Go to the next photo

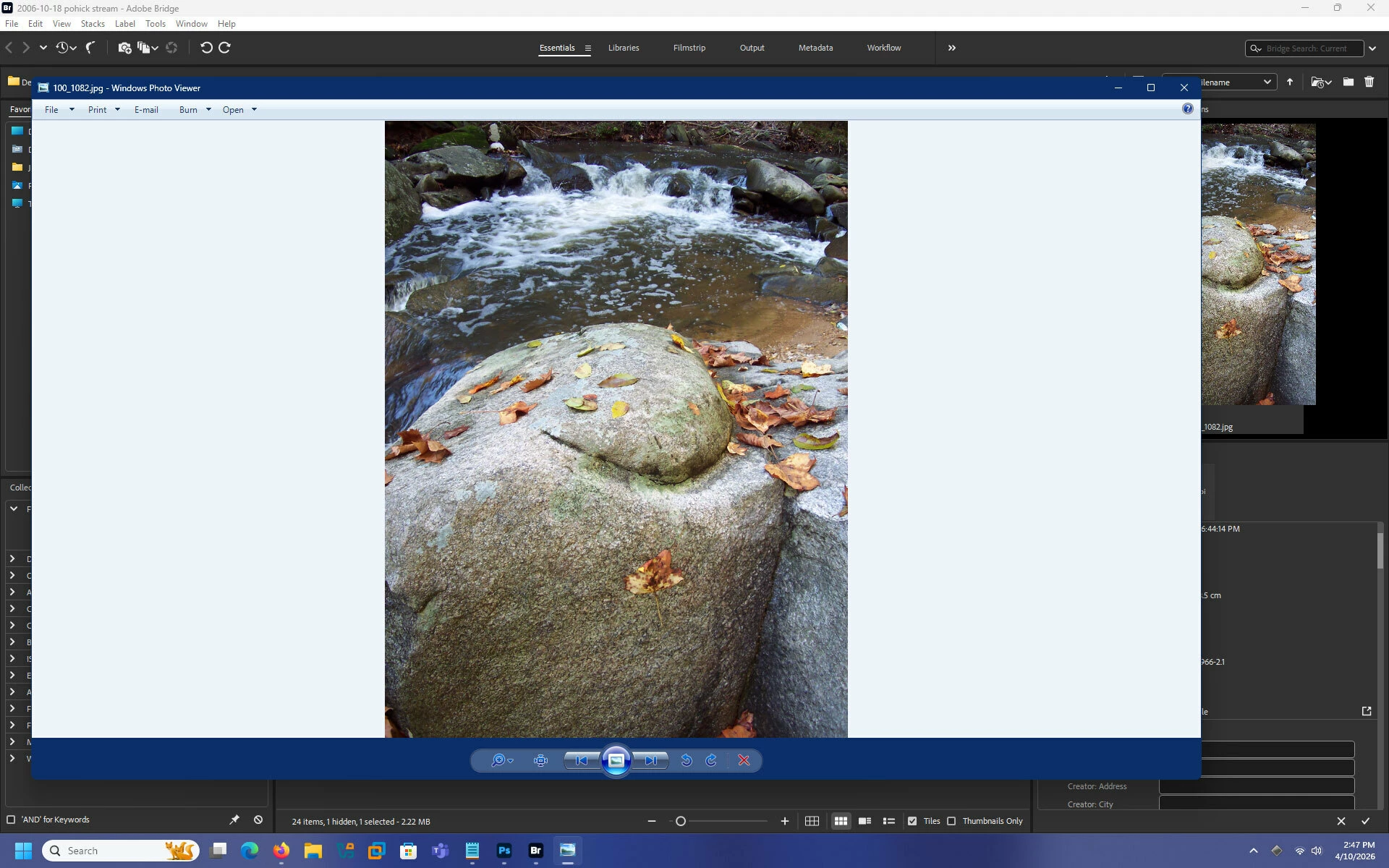coord(651,760)
